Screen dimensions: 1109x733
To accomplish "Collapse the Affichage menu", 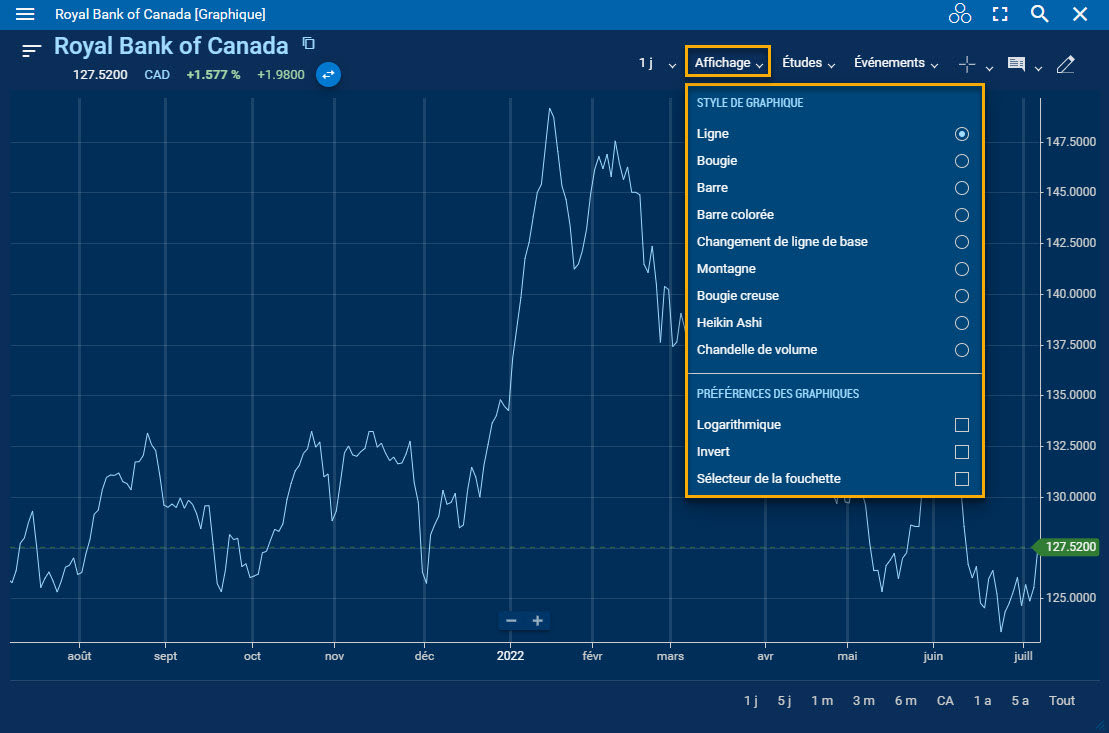I will tap(729, 63).
